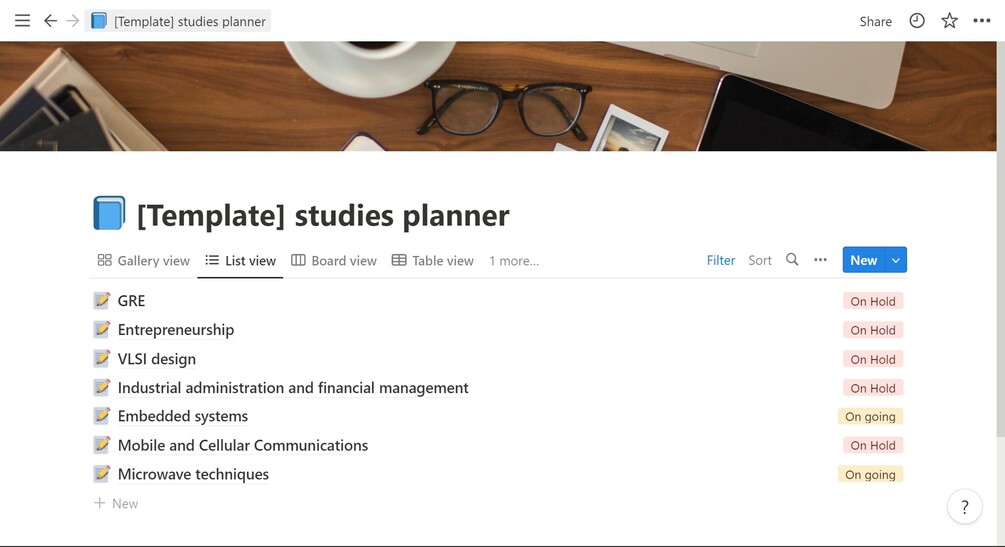Switch to Gallery view tab
Viewport: 1005px width, 547px height.
pos(143,261)
